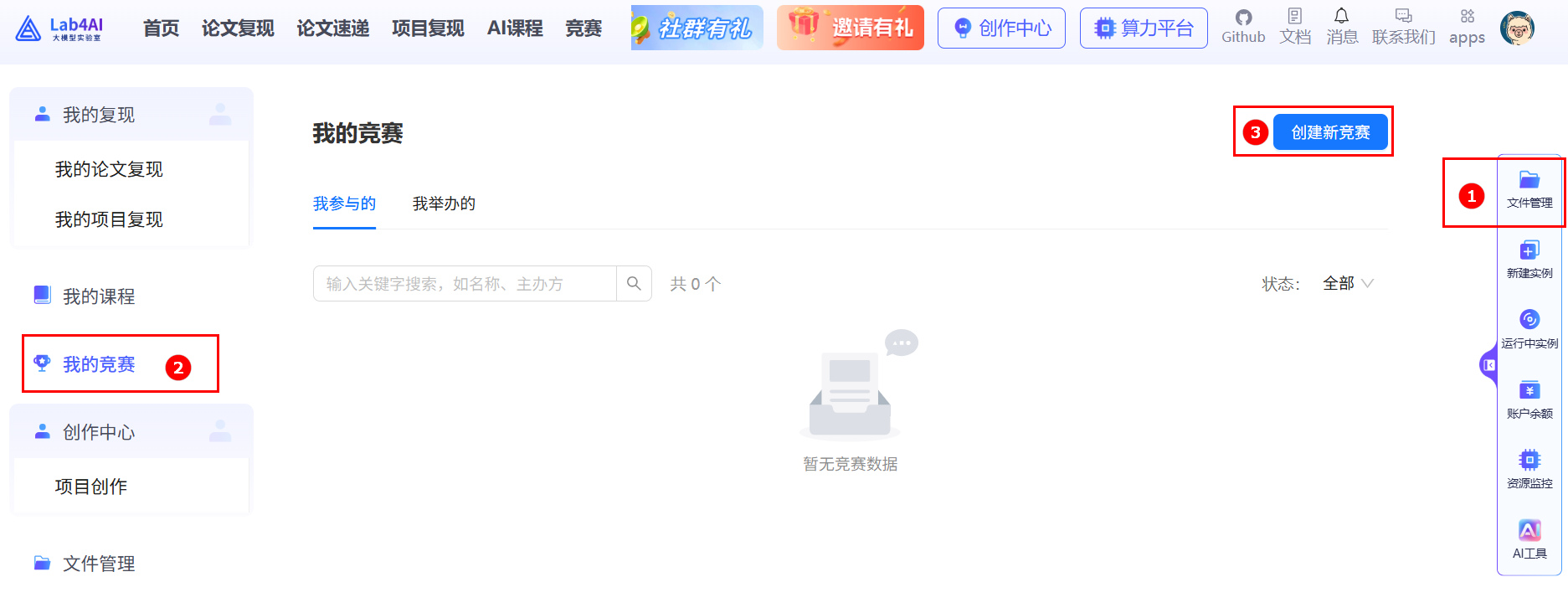1568x608 pixels.
Task: Collapse the right toolbar with purple handle
Action: [1488, 365]
